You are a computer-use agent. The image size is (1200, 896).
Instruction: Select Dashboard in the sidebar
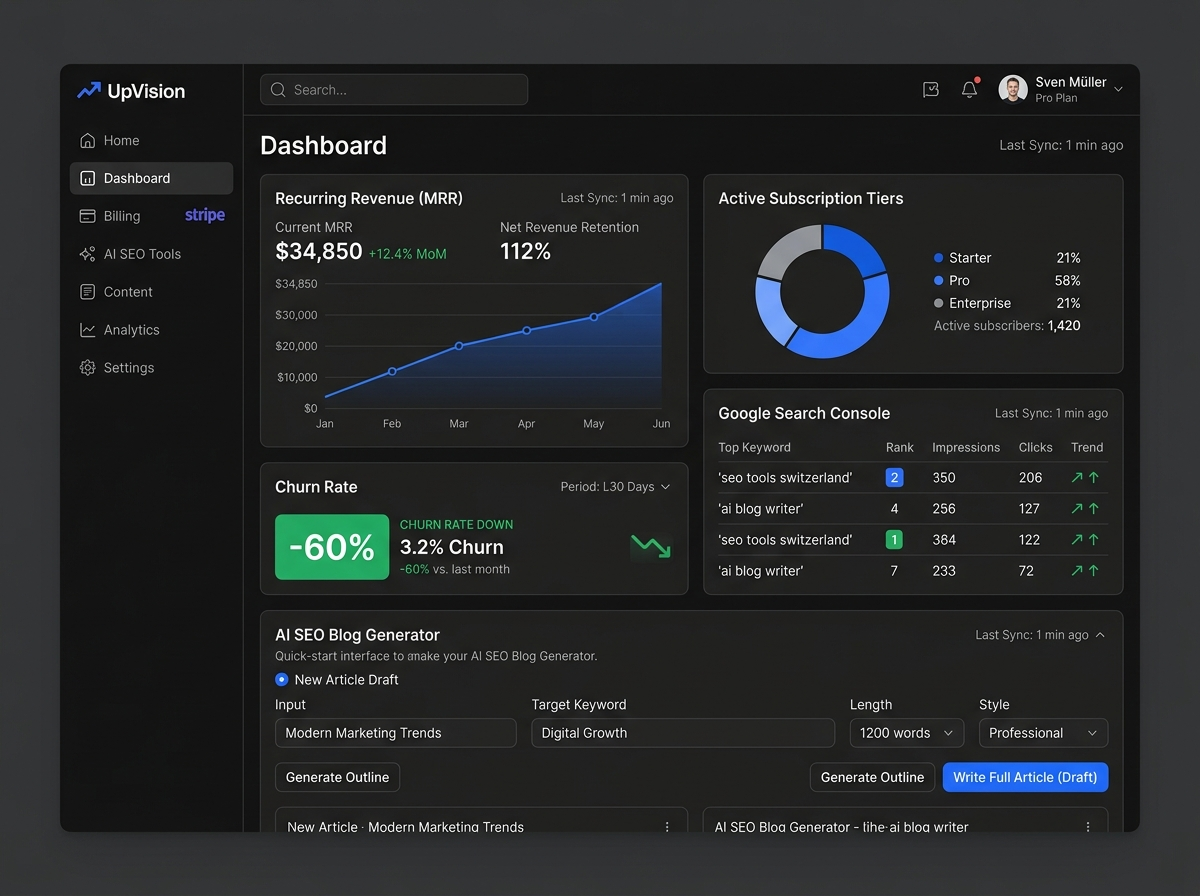[x=151, y=178]
